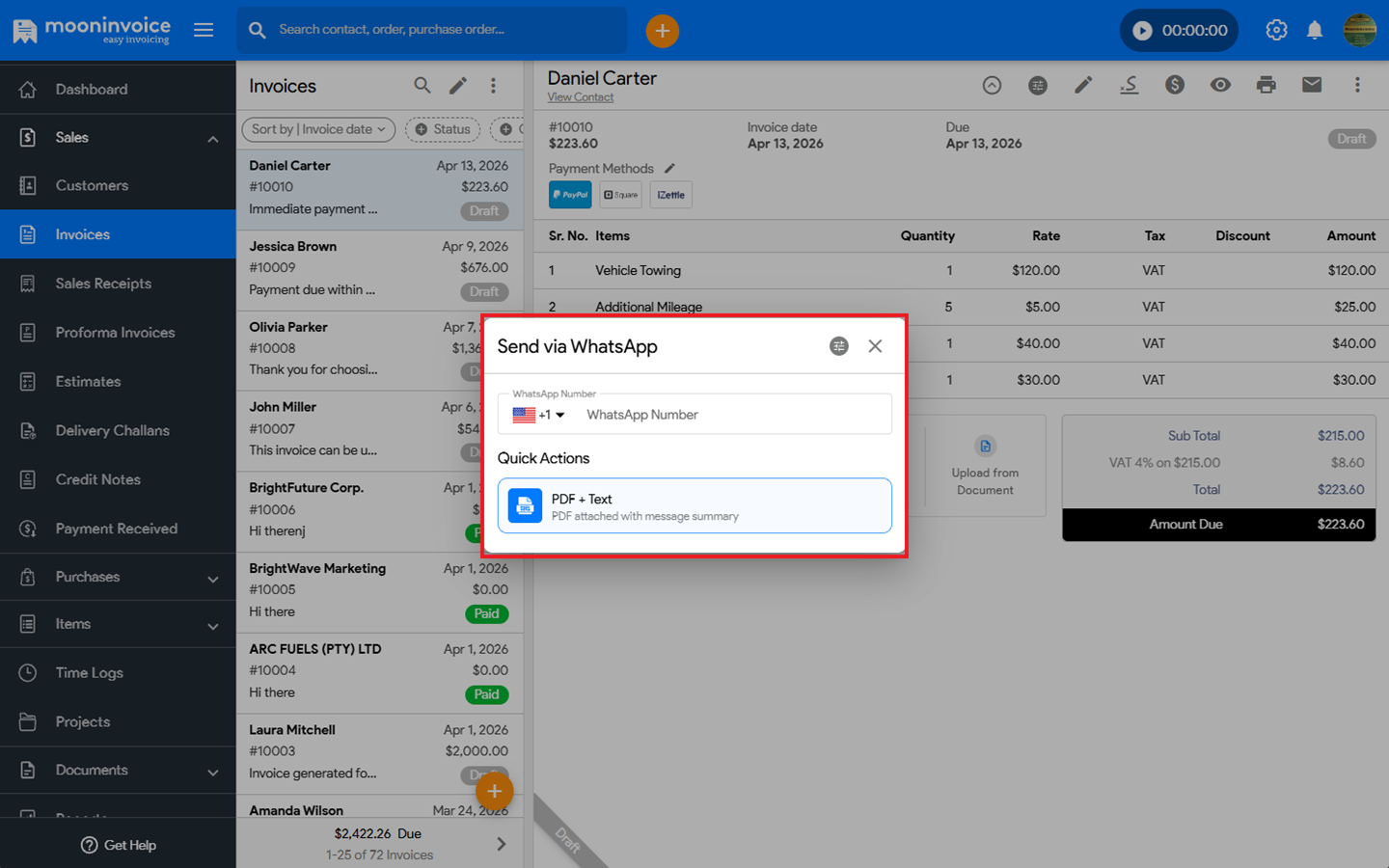Click the email invoice icon

[x=1311, y=86]
